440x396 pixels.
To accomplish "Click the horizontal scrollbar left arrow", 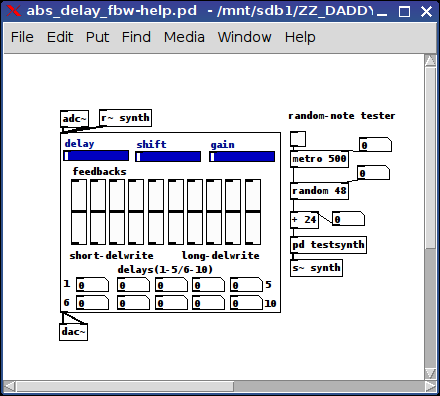I will coord(10,387).
